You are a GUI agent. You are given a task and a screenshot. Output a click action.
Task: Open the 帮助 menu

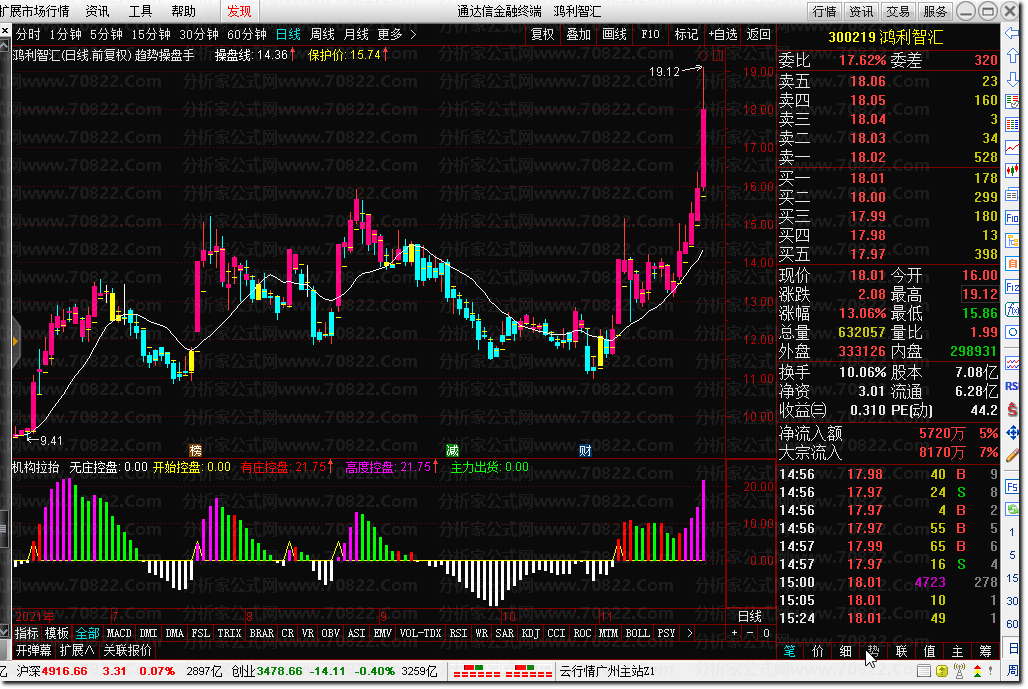click(184, 11)
